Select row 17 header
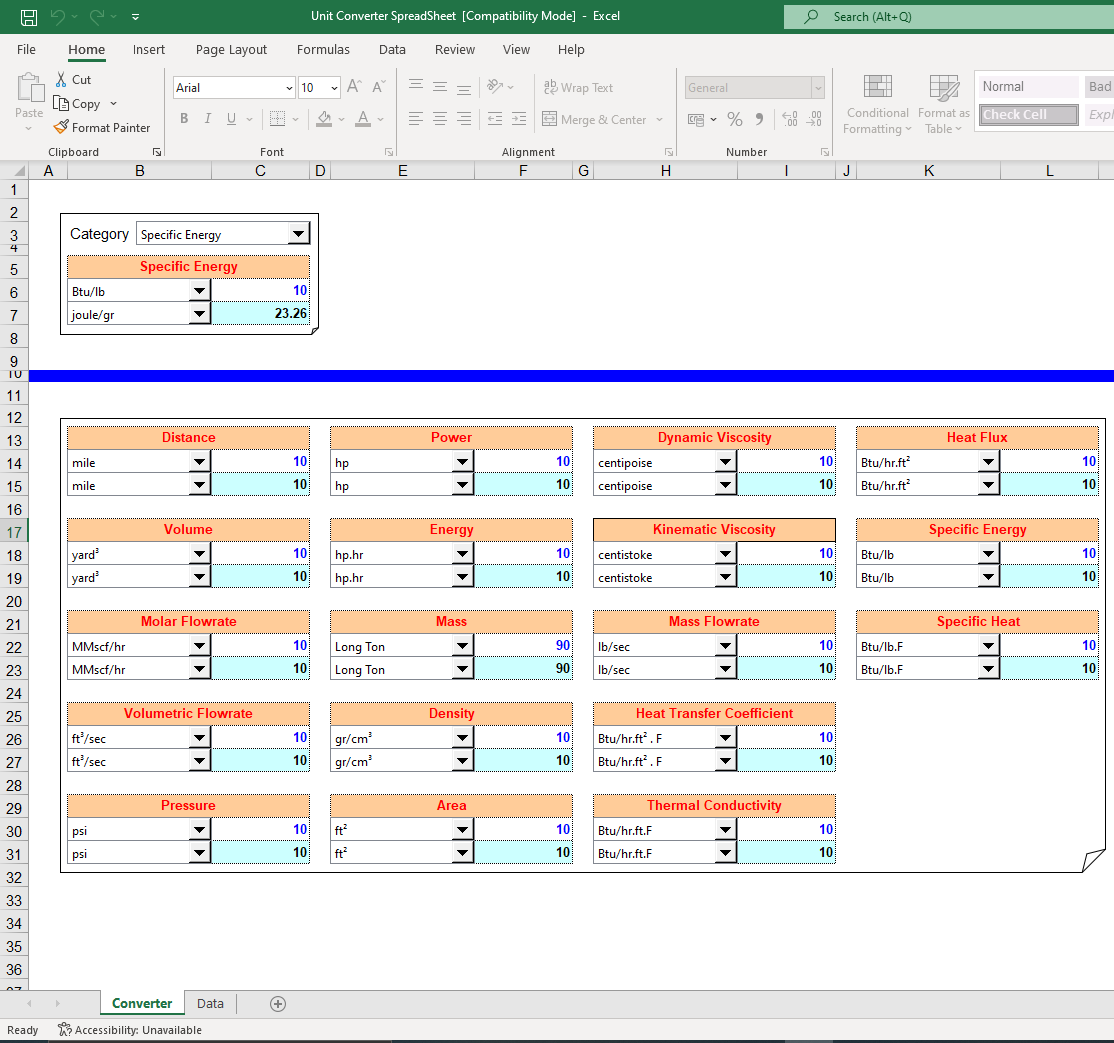The height and width of the screenshot is (1043, 1114). 14,533
